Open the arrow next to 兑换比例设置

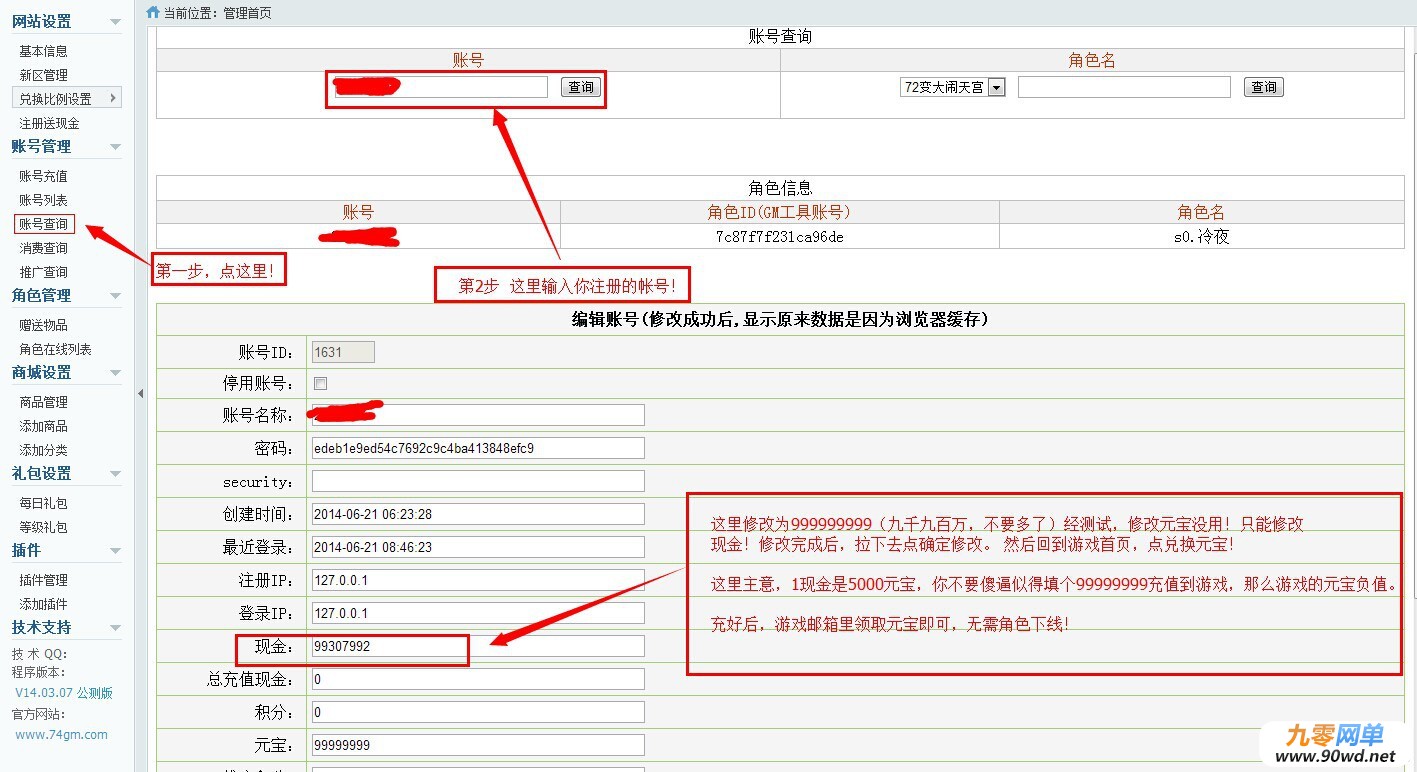coord(112,98)
